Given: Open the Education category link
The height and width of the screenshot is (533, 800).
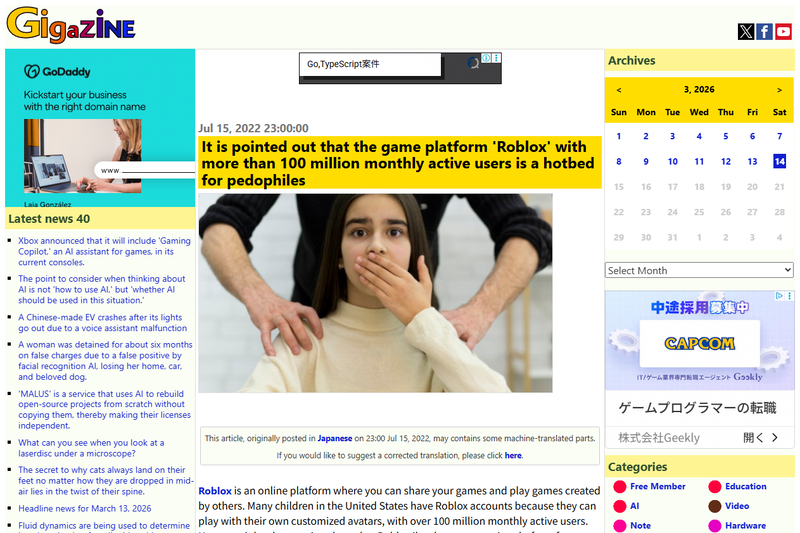Looking at the screenshot, I should 745,487.
